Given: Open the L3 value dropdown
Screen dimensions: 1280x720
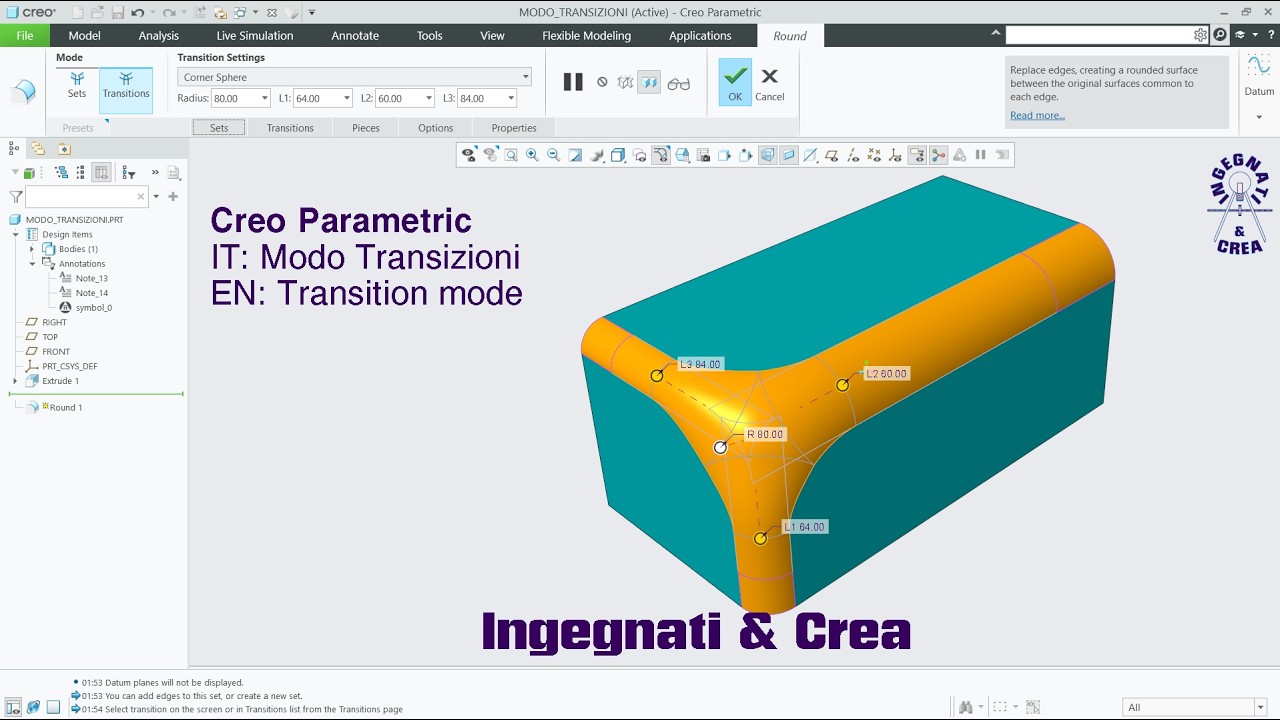Looking at the screenshot, I should click(511, 98).
